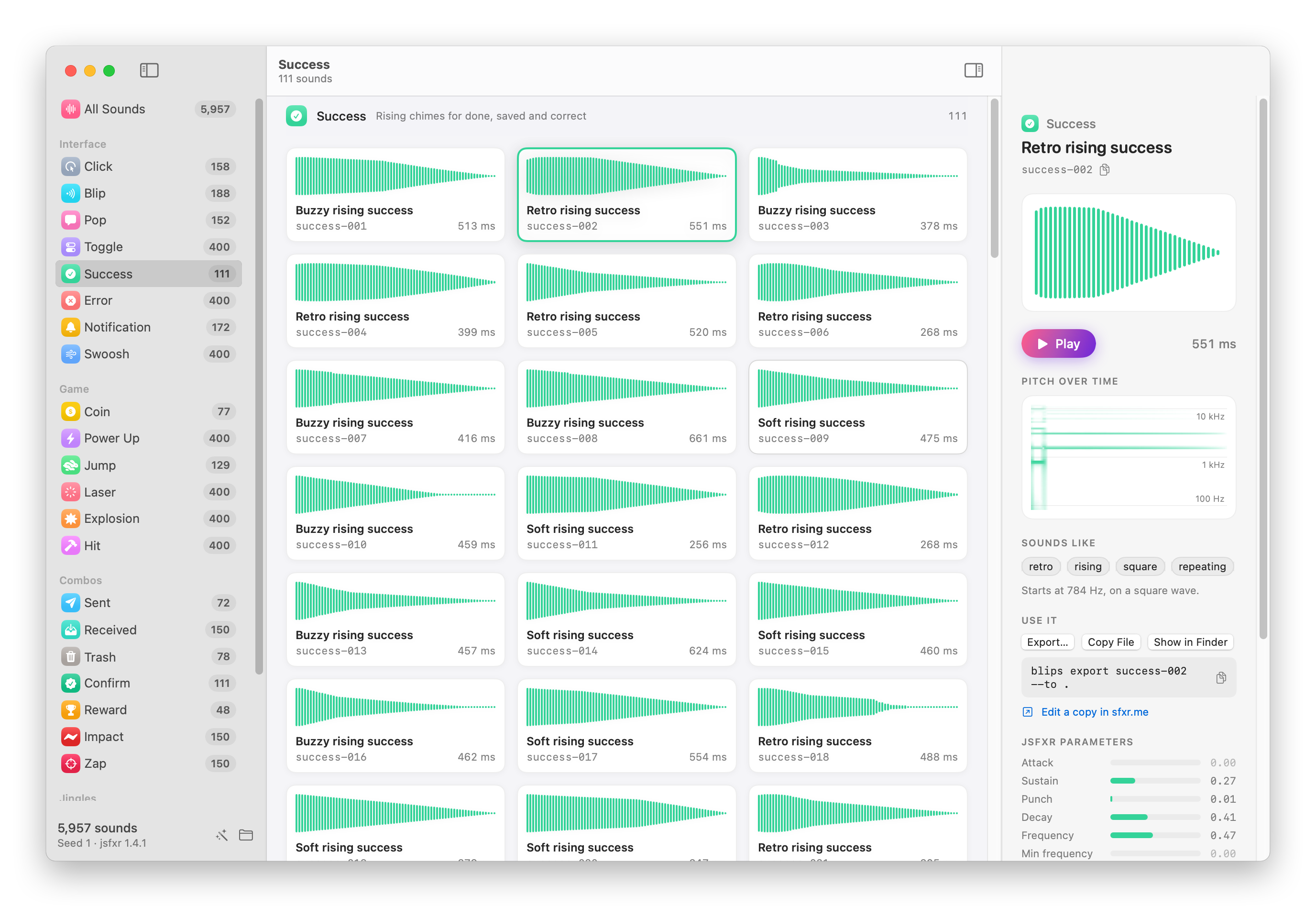Click the Decay parameter bar
This screenshot has height=907, width=1316.
coord(1155,817)
